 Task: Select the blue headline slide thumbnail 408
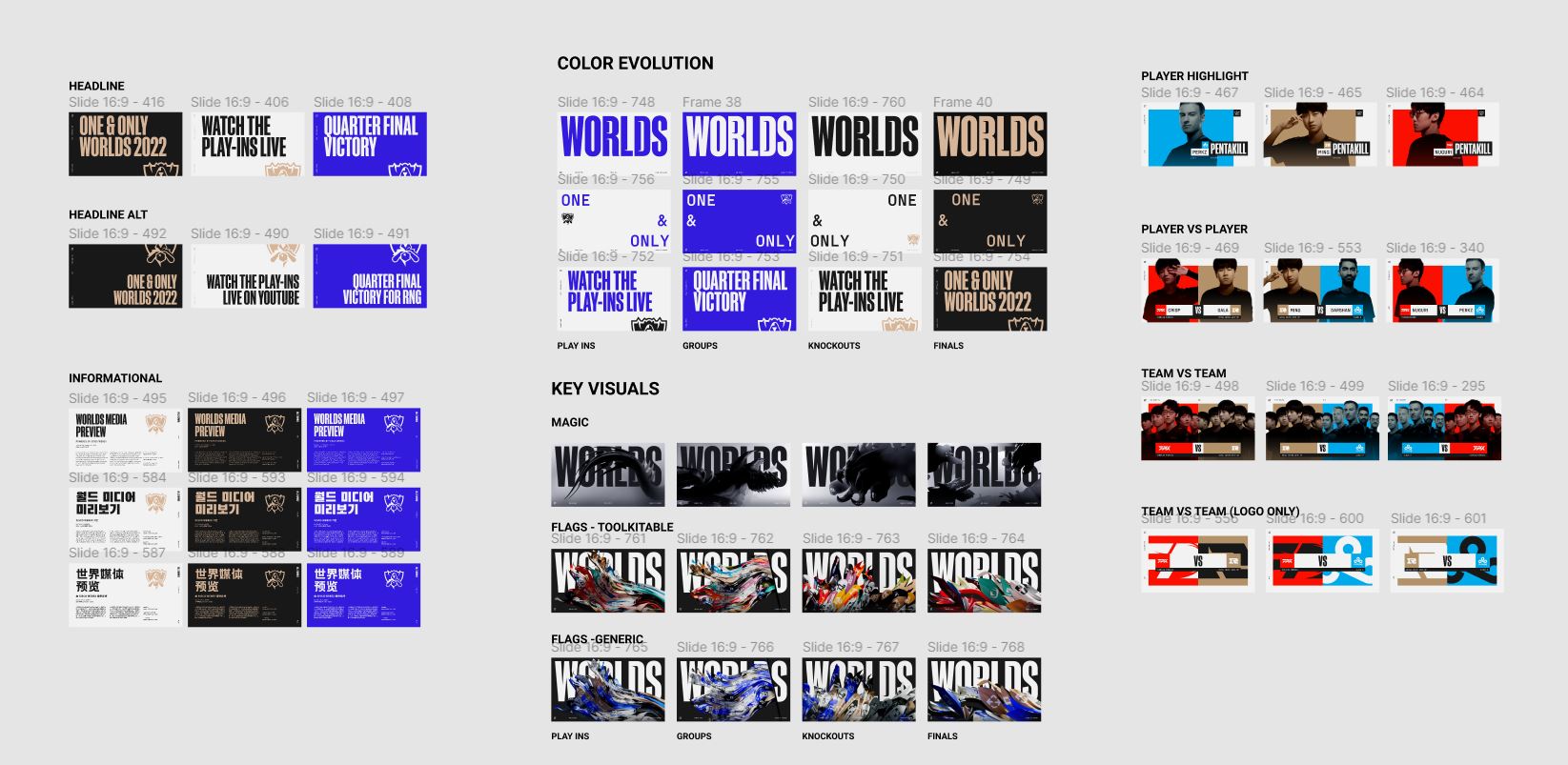[370, 144]
